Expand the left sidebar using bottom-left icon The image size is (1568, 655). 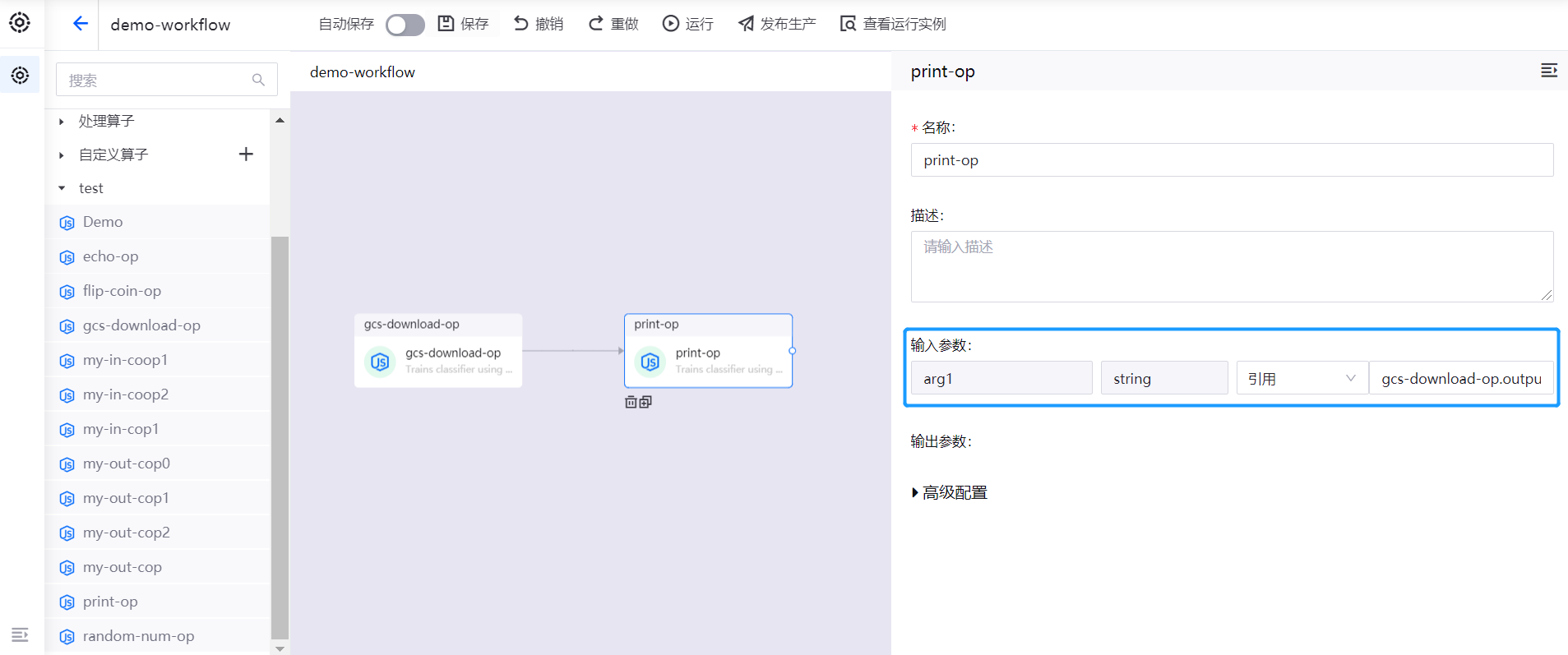tap(20, 634)
